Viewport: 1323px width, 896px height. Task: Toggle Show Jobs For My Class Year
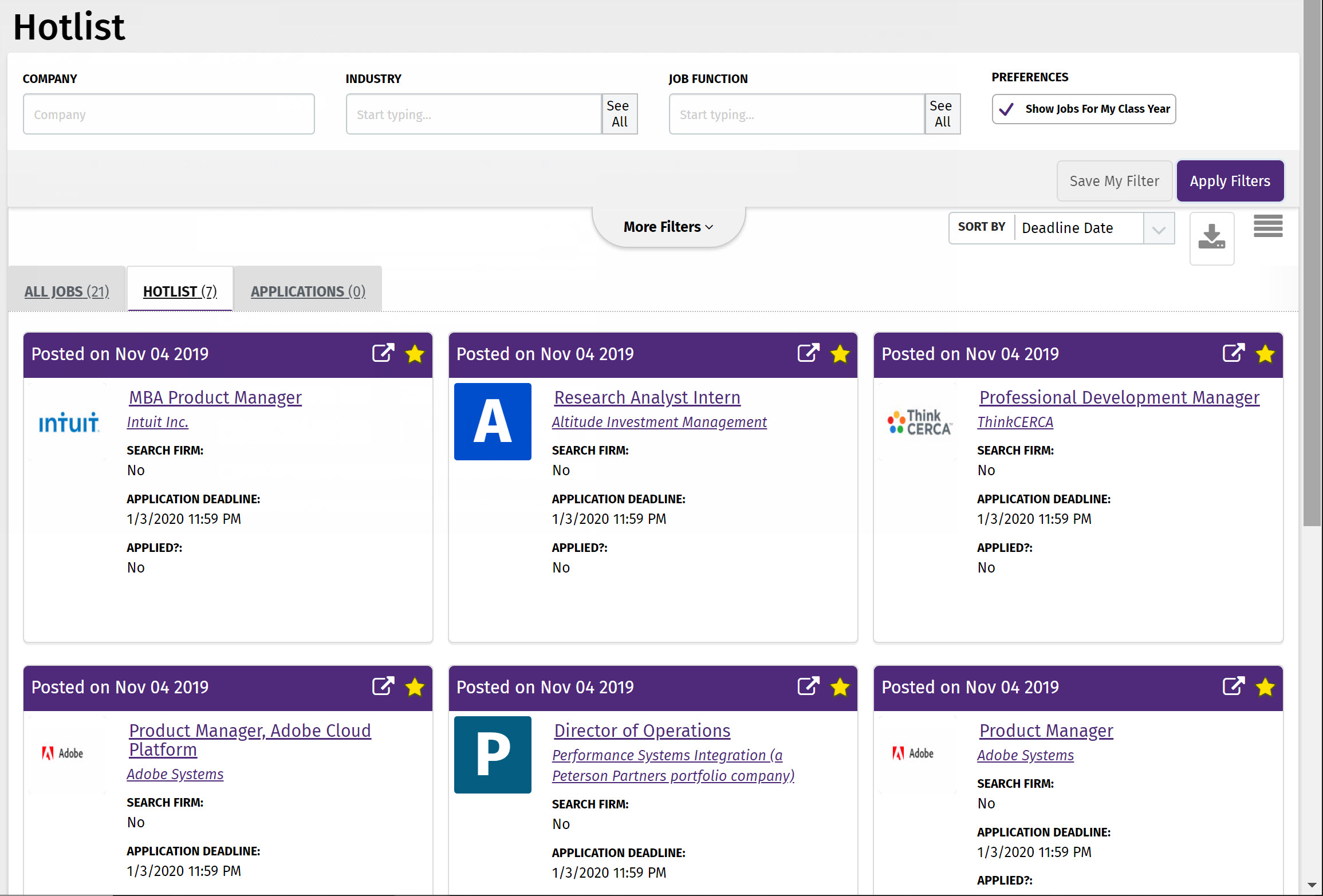coord(1084,109)
